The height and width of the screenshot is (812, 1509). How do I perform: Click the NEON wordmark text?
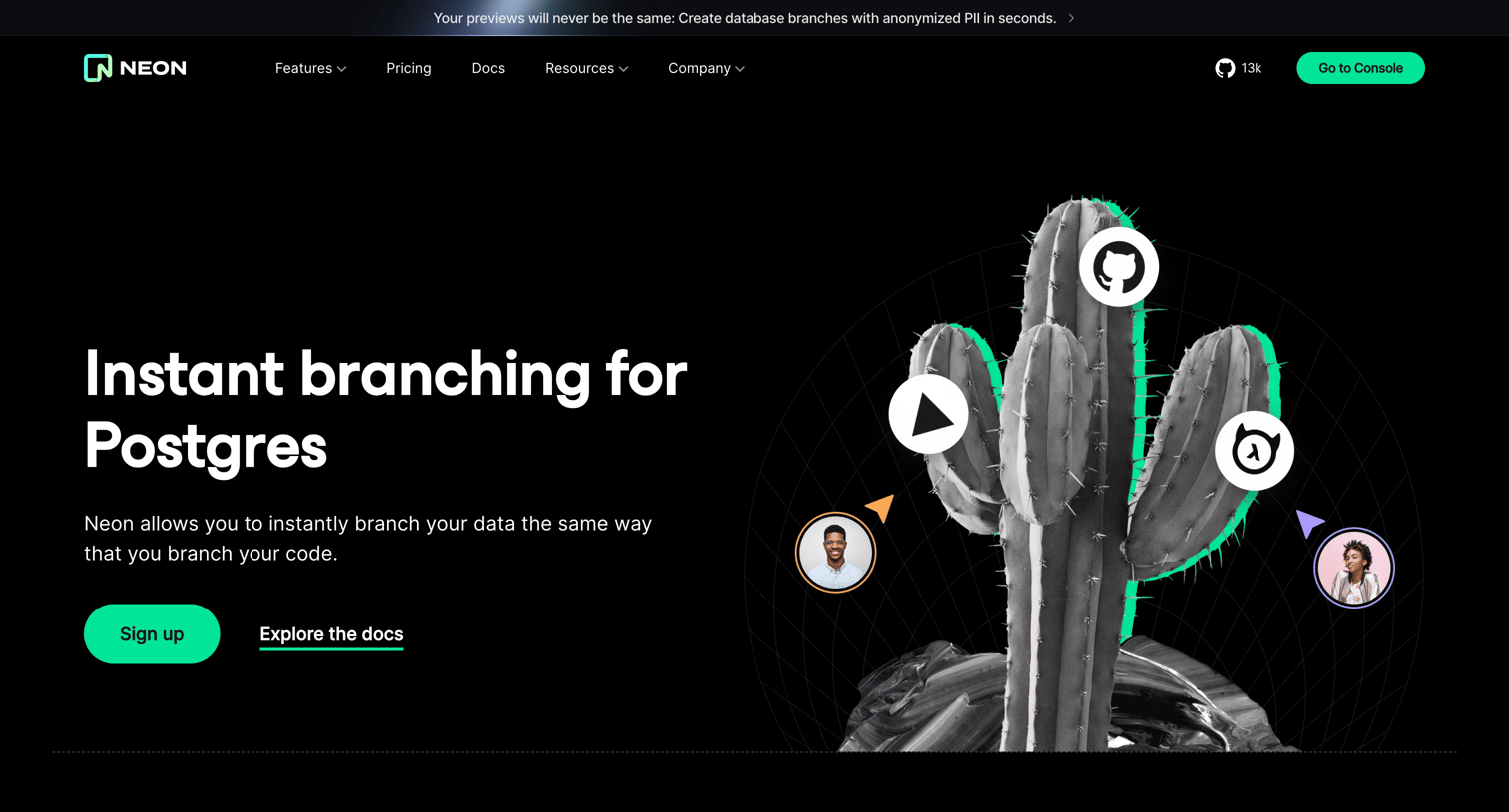(153, 68)
